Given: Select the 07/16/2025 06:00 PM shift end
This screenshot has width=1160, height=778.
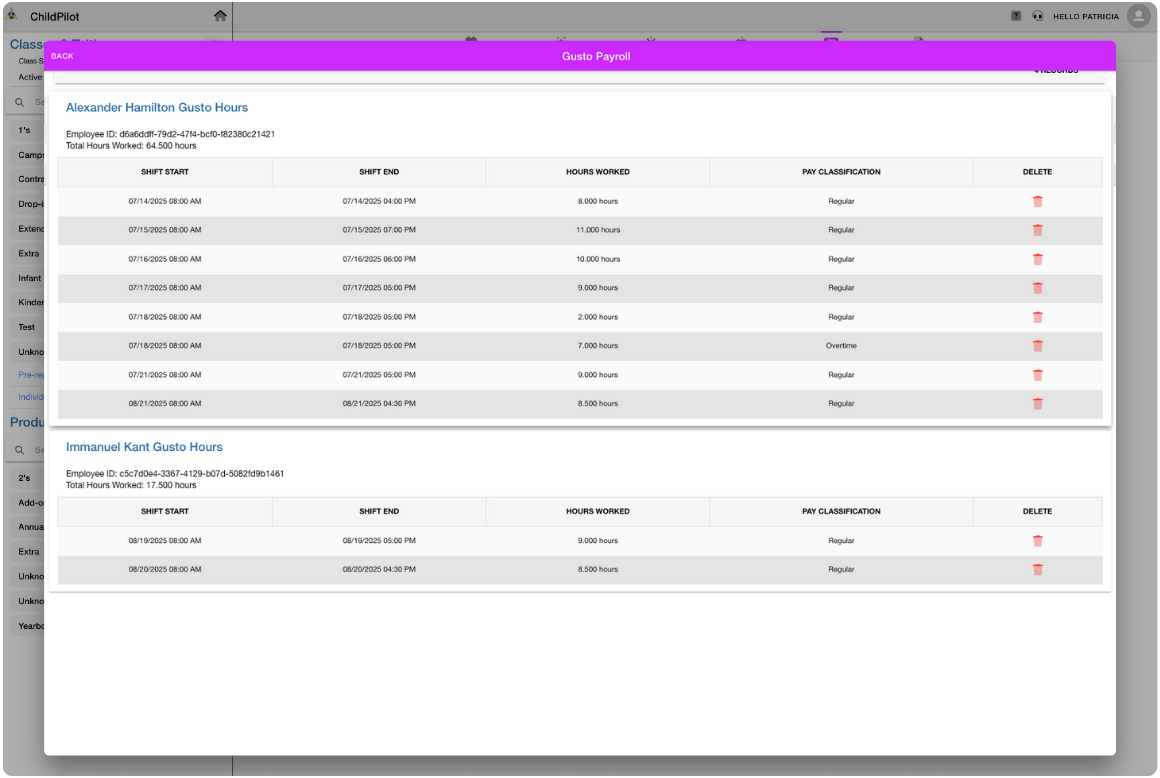Looking at the screenshot, I should point(379,259).
